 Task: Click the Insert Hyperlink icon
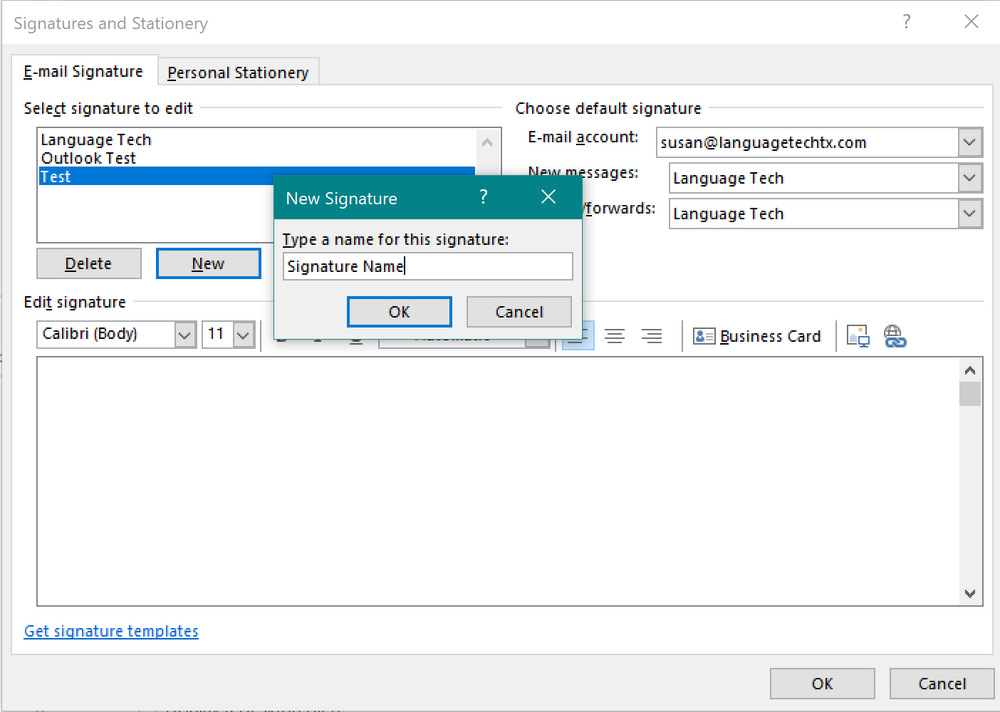pos(895,336)
